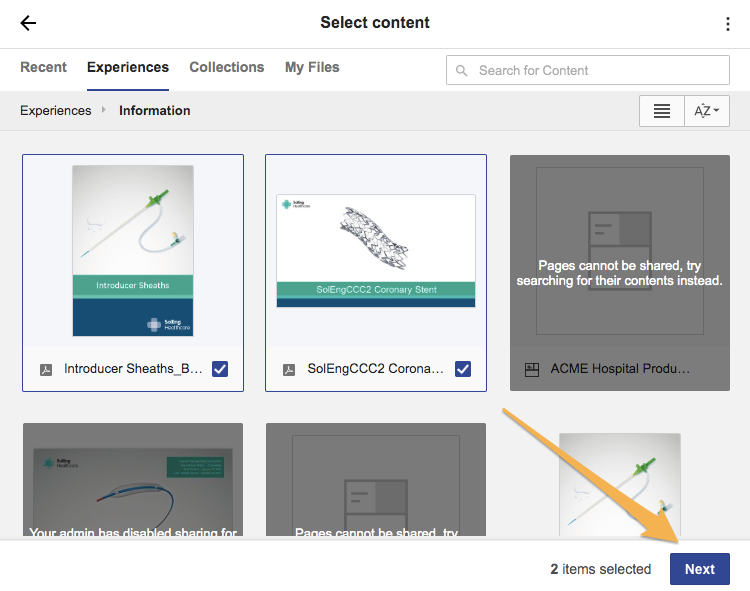
Task: Click the Experiences breadcrumb link
Action: coord(55,110)
